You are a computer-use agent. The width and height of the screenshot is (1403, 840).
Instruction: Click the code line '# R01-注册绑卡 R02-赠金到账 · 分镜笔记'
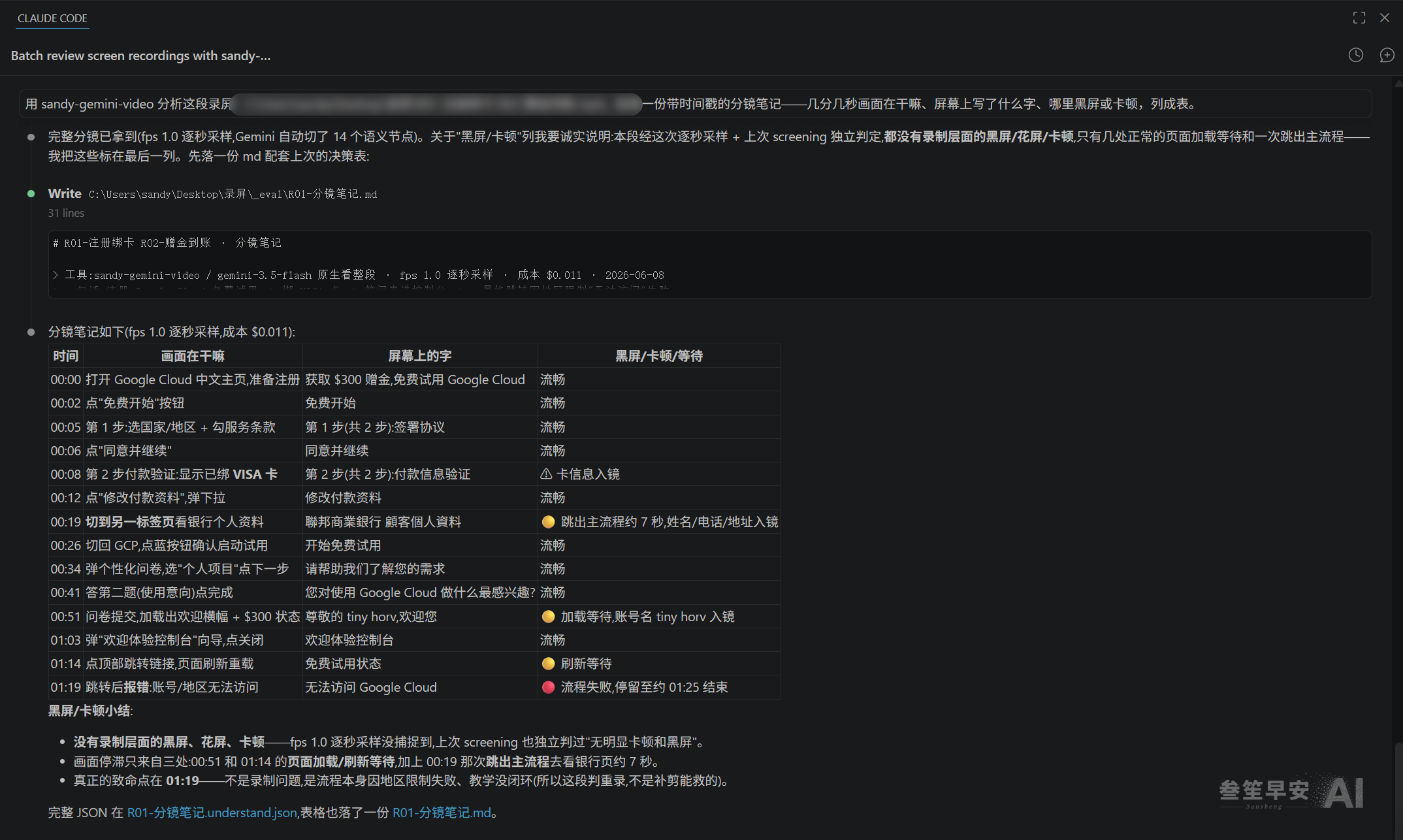[x=167, y=243]
